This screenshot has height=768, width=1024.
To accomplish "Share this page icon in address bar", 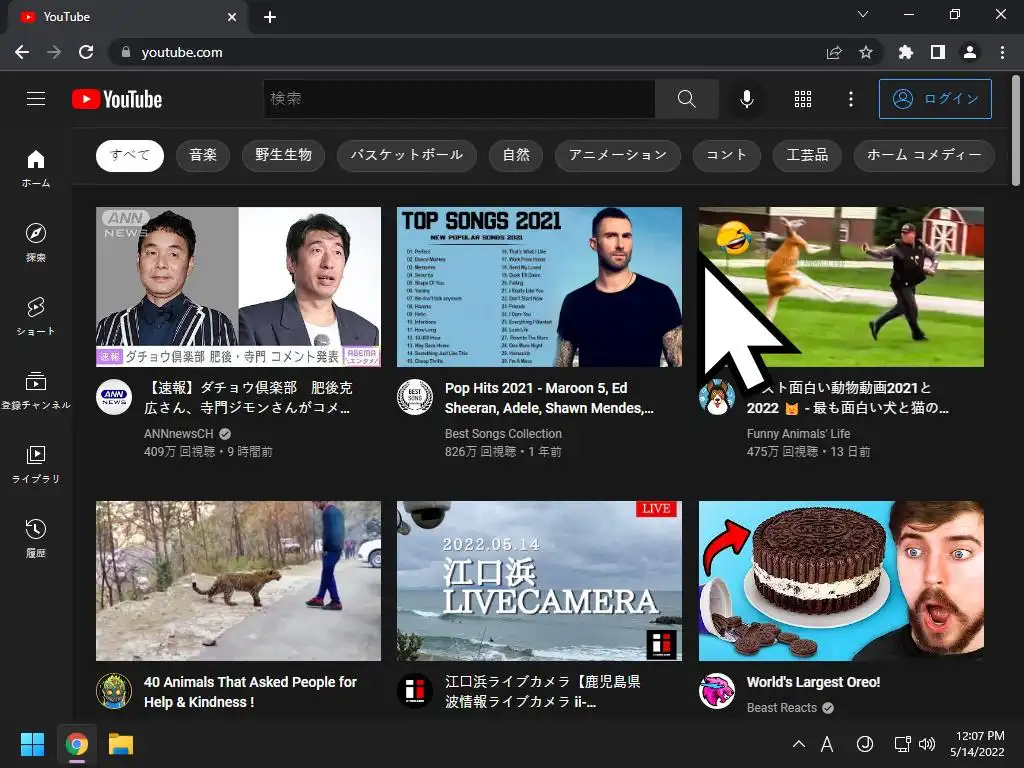I will 834,52.
